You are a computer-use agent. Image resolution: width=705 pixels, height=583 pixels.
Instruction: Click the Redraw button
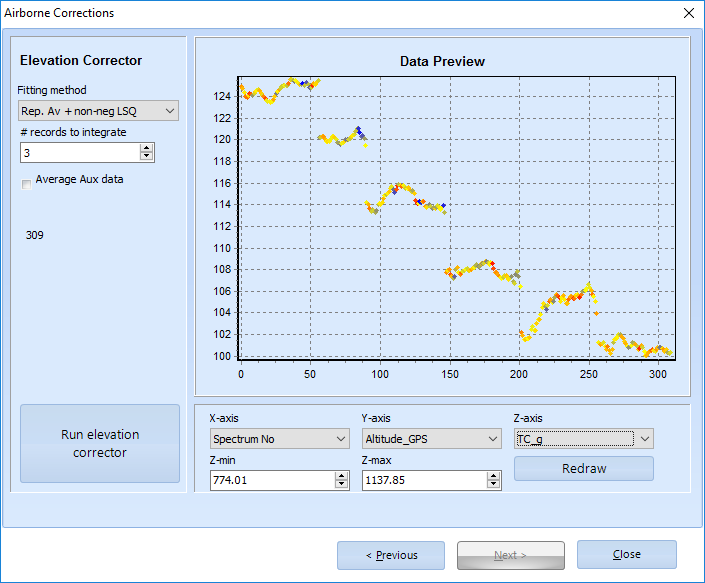583,469
